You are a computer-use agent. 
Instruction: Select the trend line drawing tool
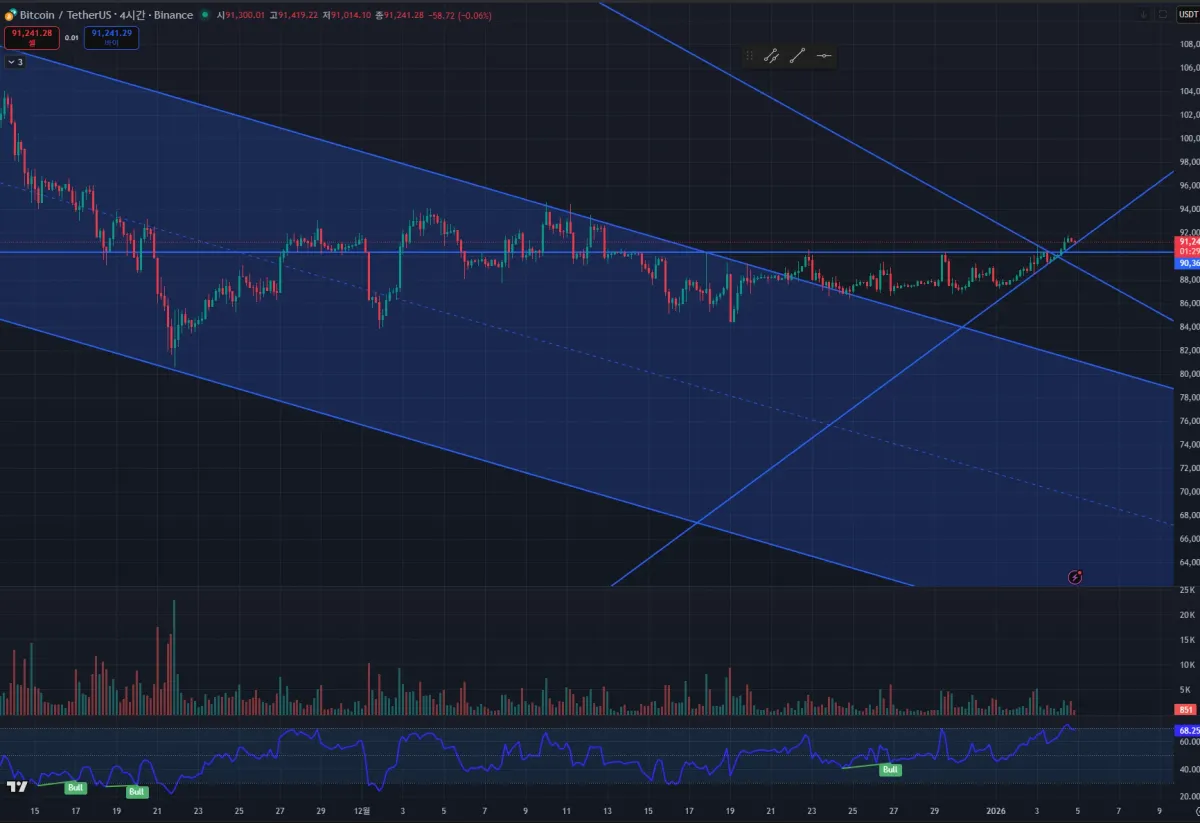click(797, 57)
